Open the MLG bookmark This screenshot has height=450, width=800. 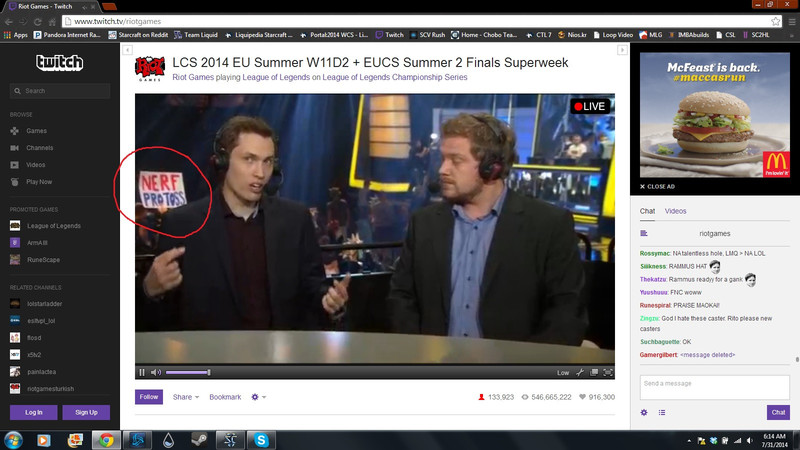651,35
